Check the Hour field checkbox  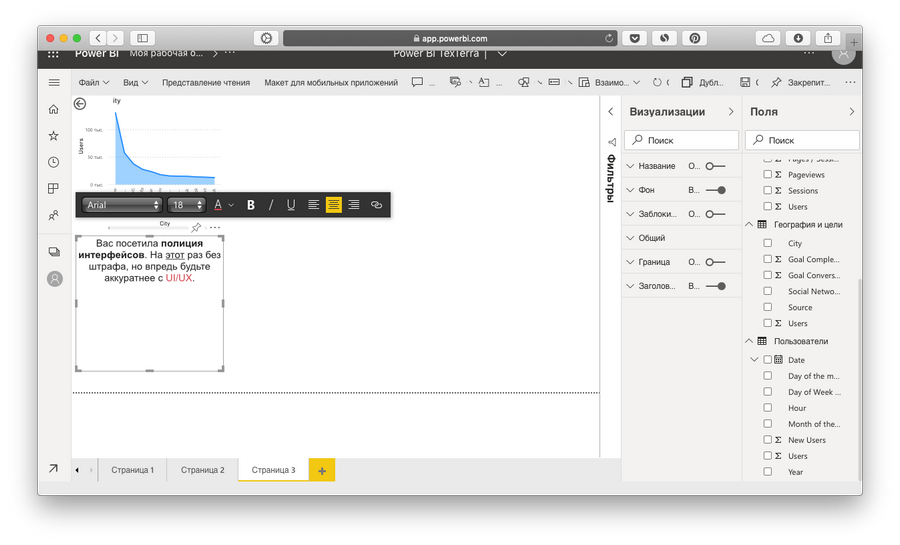[x=767, y=407]
